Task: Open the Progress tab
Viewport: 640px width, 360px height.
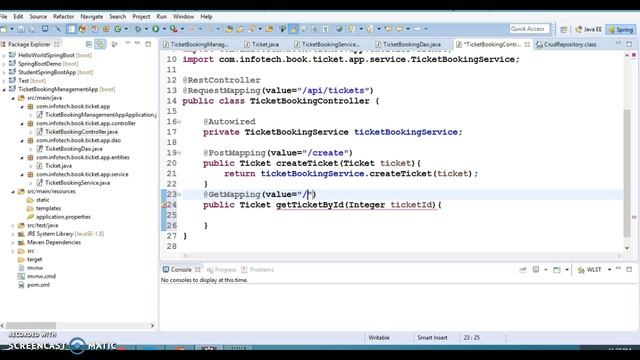Action: click(222, 270)
